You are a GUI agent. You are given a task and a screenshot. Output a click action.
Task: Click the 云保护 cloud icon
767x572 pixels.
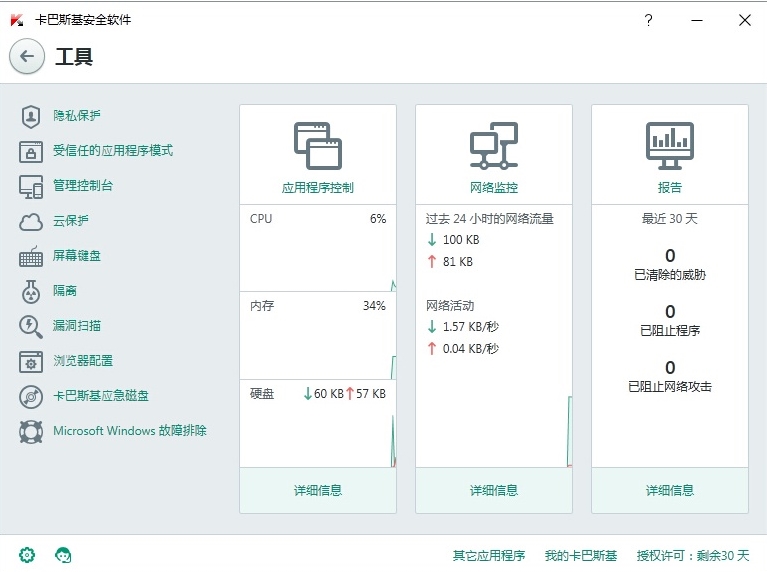(x=31, y=222)
